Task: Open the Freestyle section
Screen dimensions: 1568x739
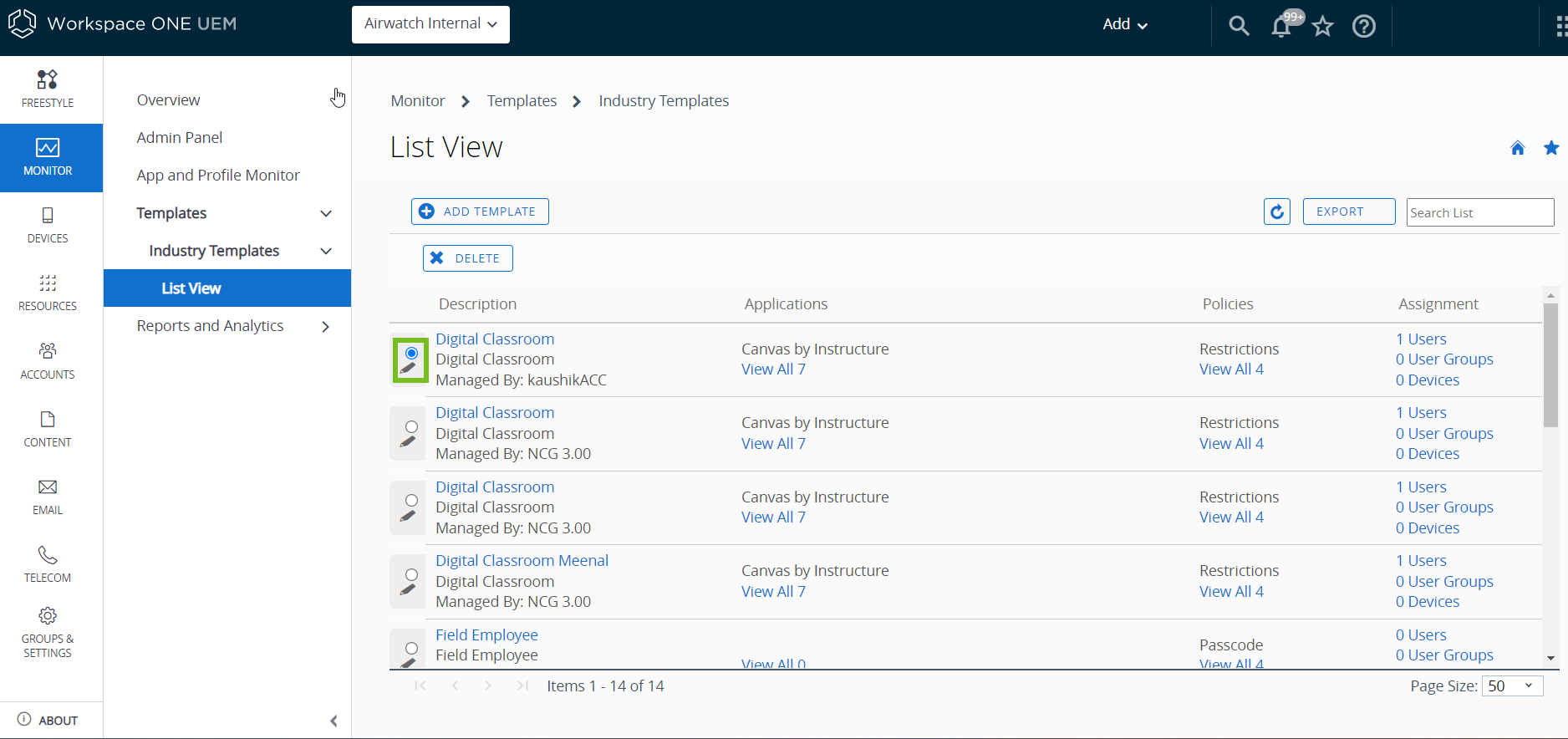Action: 48,89
